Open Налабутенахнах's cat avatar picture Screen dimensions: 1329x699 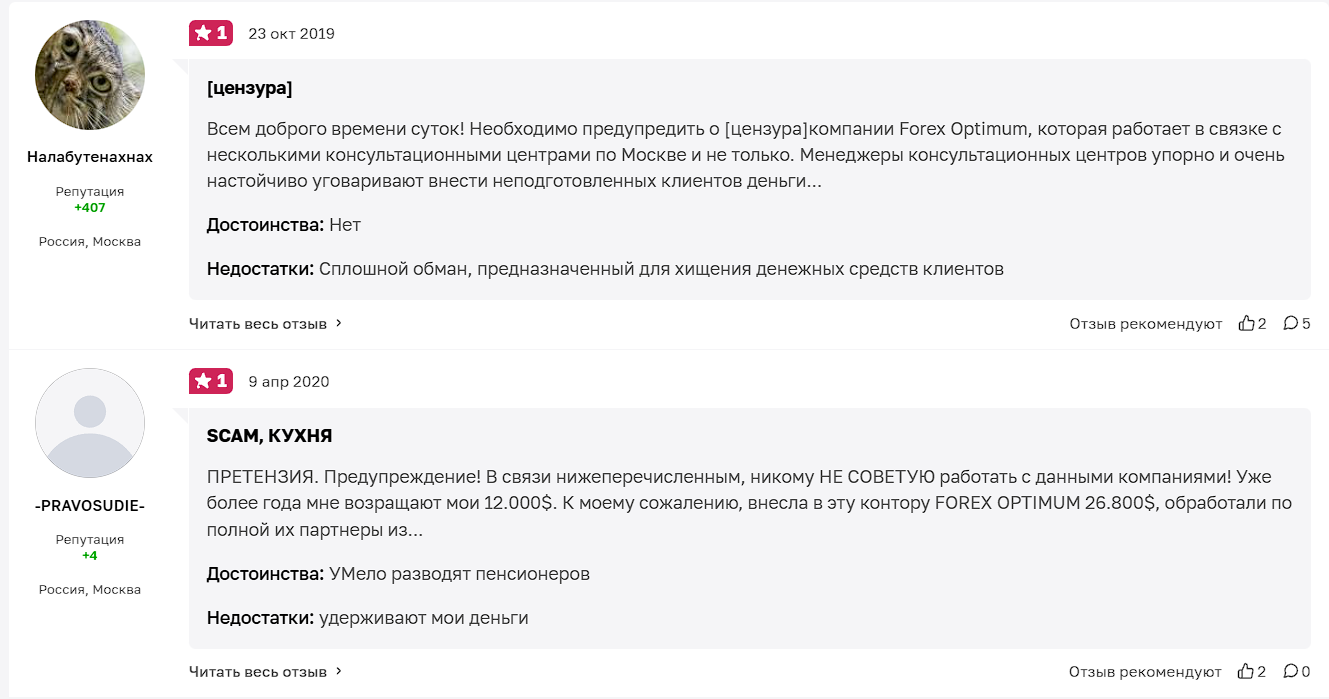(x=90, y=75)
